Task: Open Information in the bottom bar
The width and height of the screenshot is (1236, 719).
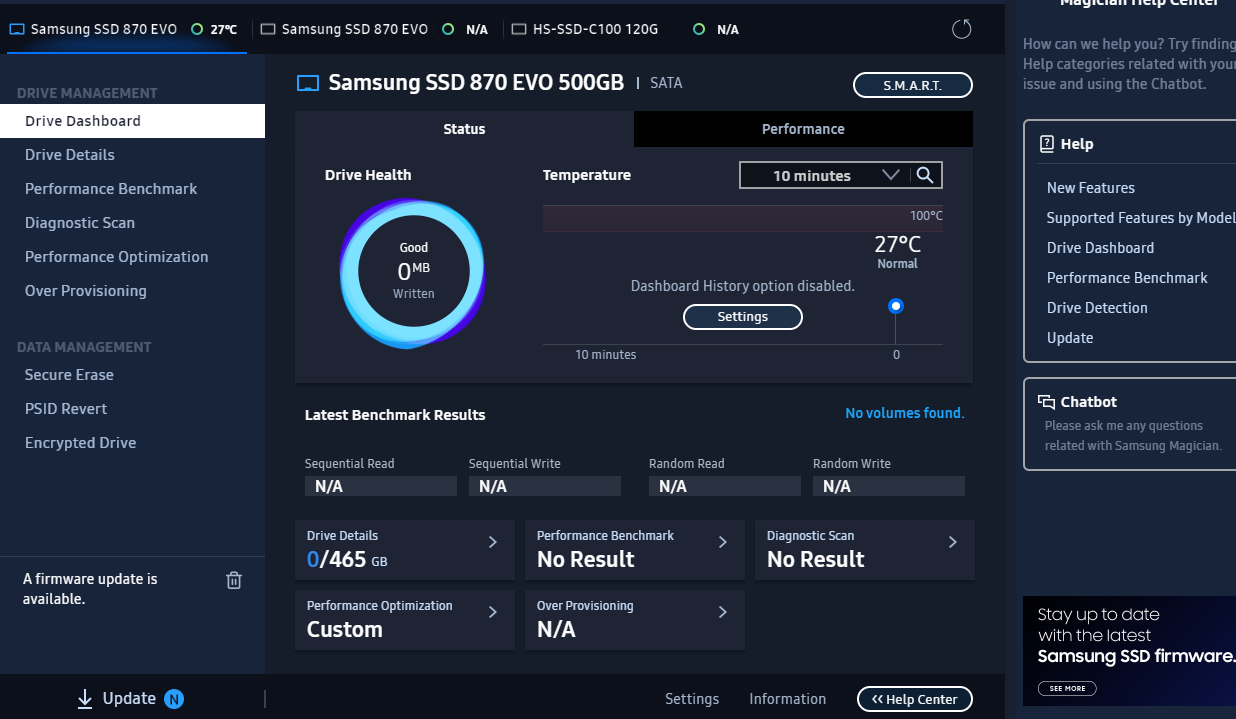Action: pos(788,699)
